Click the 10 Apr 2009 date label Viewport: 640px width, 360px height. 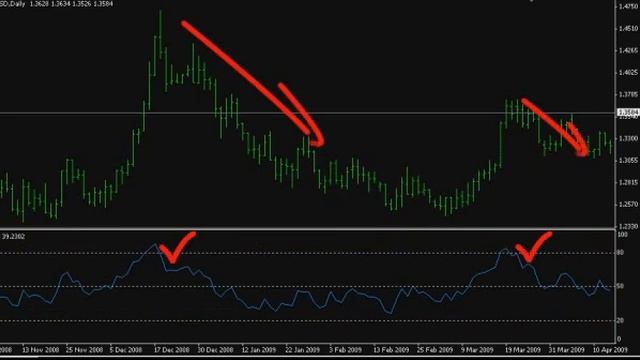(610, 350)
